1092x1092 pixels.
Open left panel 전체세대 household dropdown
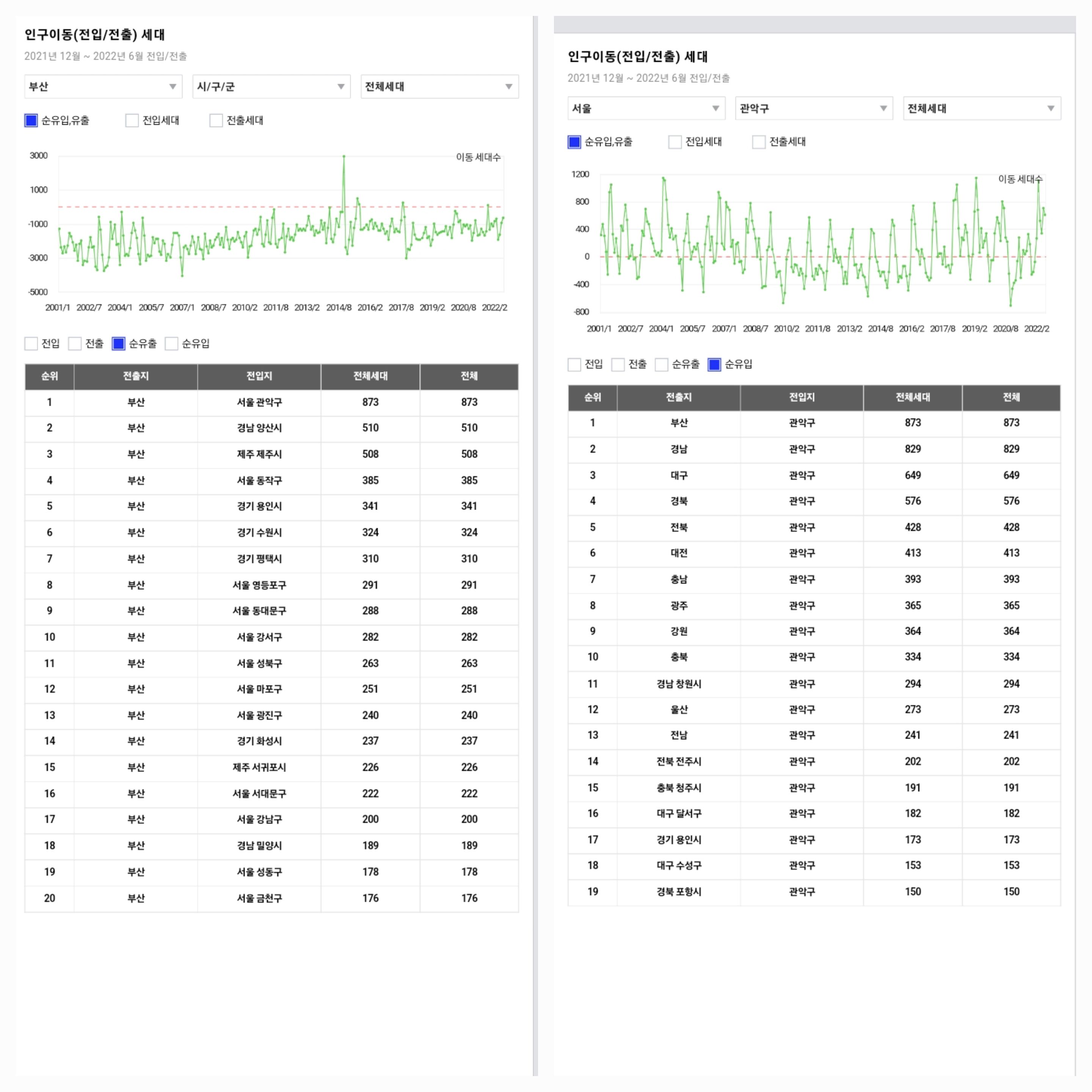click(x=439, y=86)
